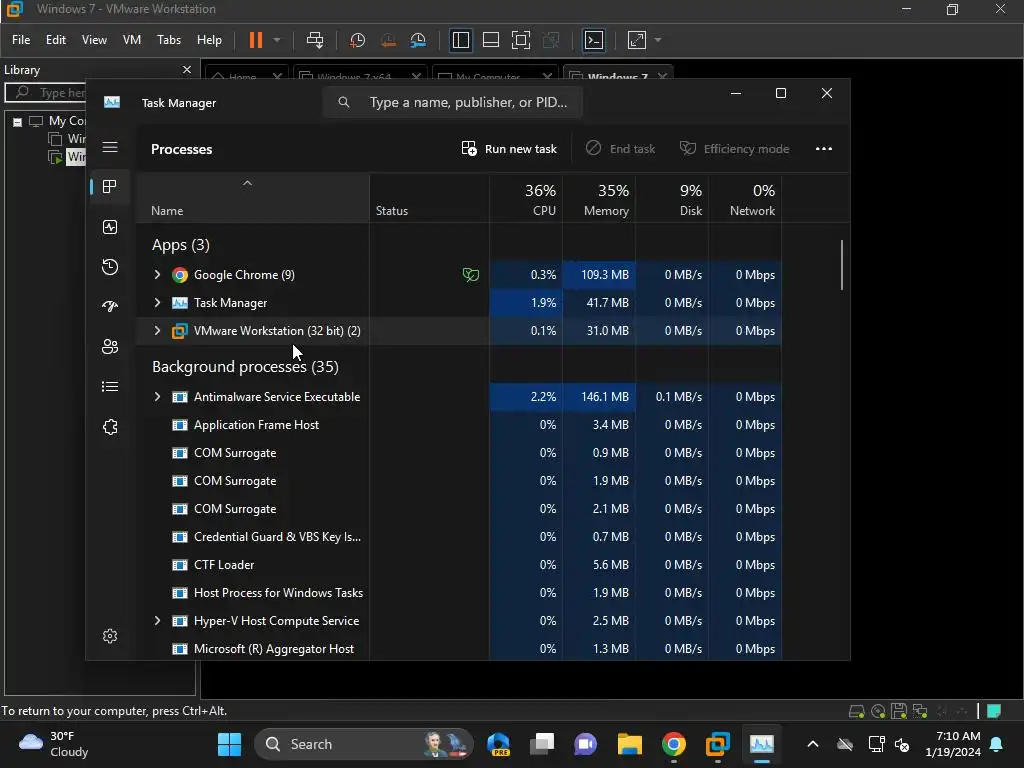Click the Chrome efficiency mode leaf icon

(470, 275)
